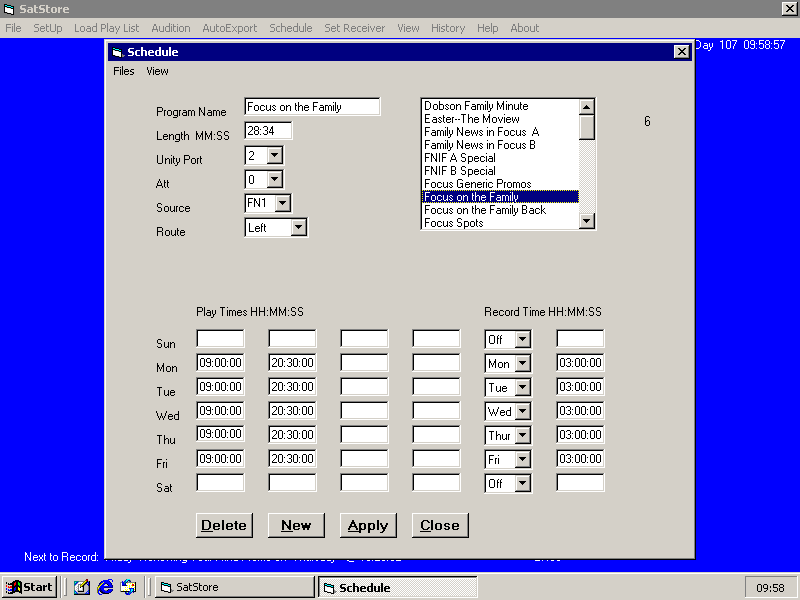
Task: Click Monday's first play time 09:00:00
Action: [220, 363]
